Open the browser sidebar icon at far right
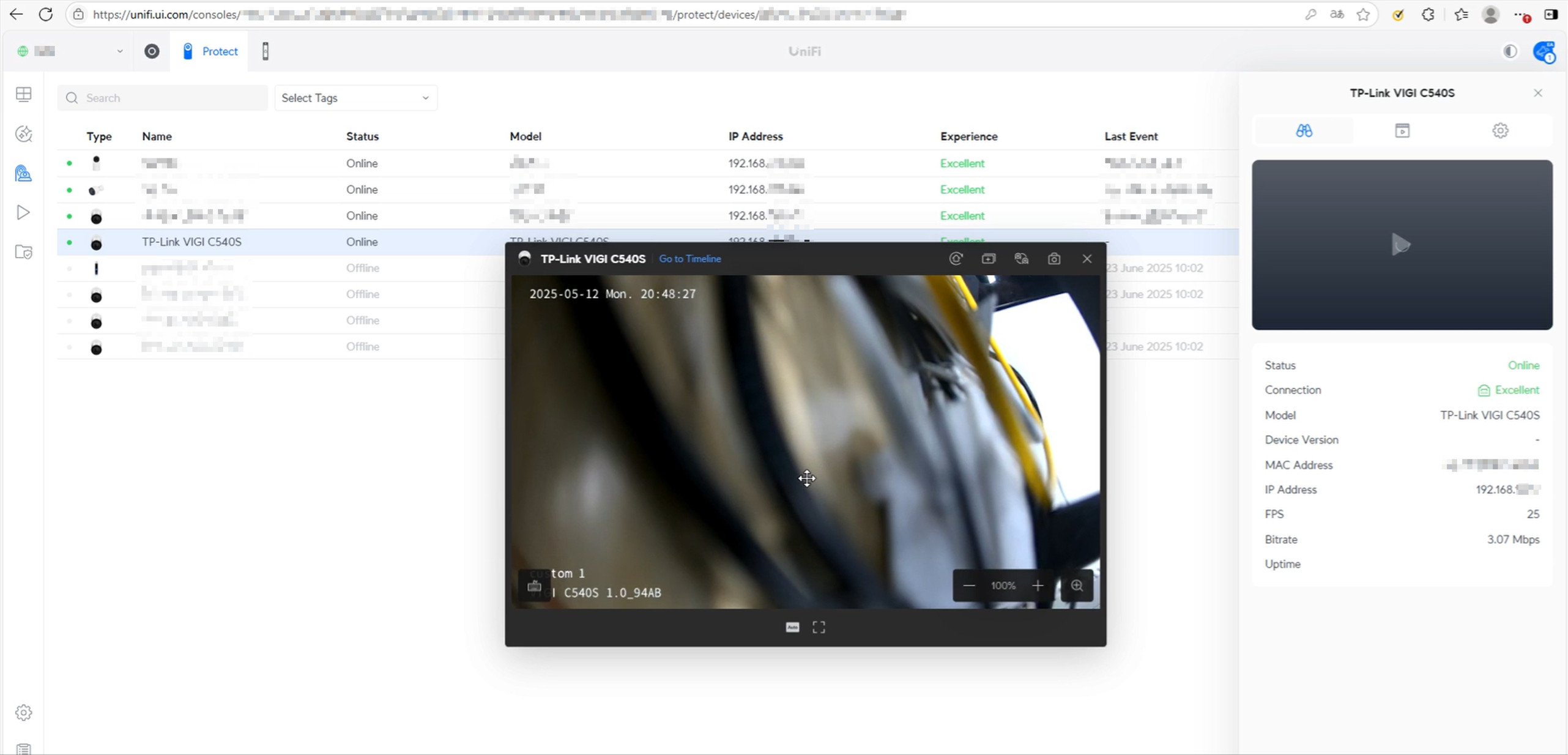The height and width of the screenshot is (755, 1568). pos(1551,15)
